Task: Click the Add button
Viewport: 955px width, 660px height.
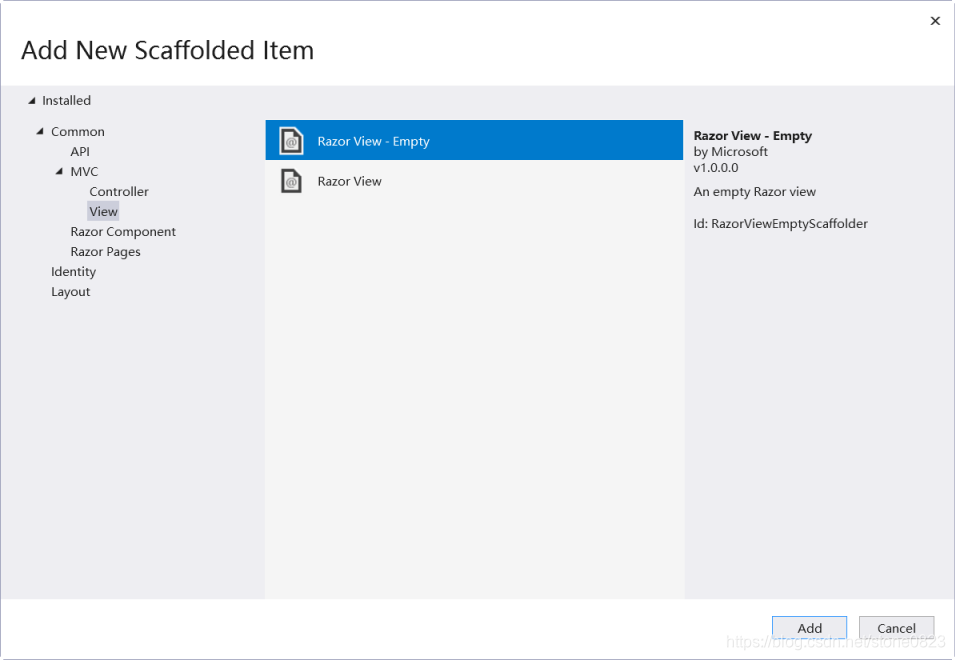Action: click(808, 627)
